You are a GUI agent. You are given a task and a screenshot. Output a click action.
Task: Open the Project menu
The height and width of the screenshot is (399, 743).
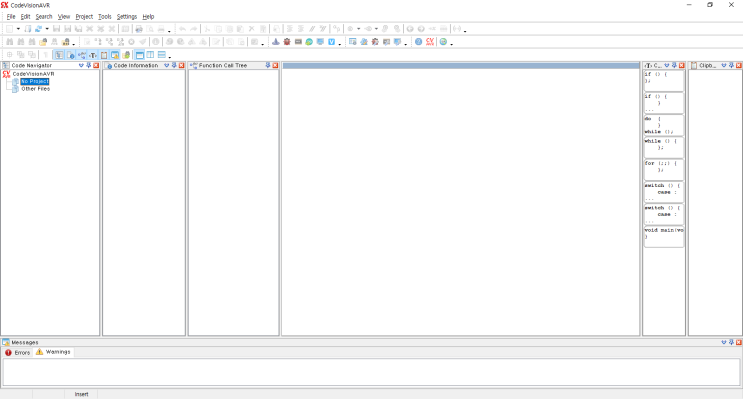84,17
